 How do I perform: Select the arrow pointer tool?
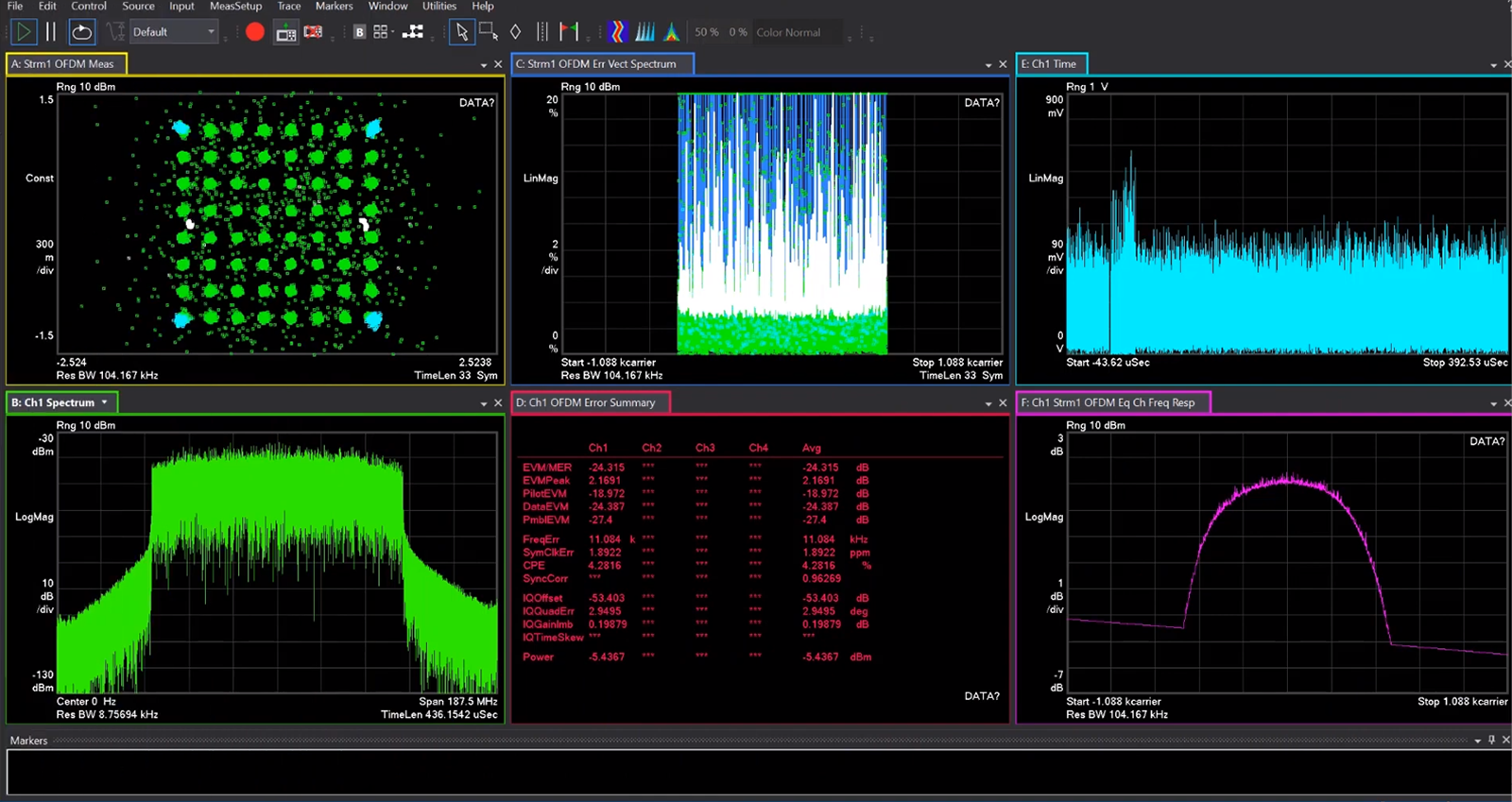tap(461, 32)
